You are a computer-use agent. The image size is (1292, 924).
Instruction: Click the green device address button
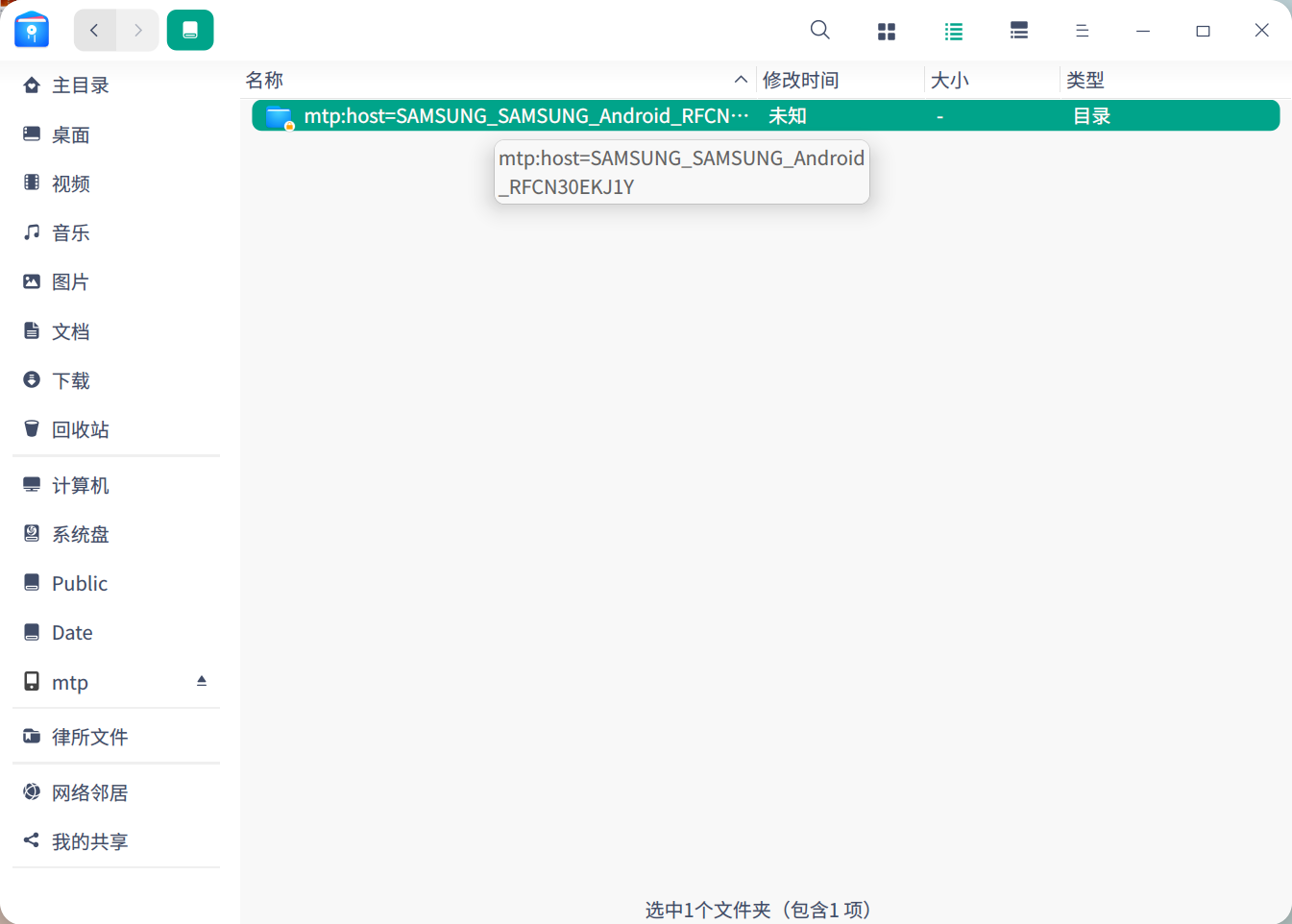pyautogui.click(x=190, y=31)
